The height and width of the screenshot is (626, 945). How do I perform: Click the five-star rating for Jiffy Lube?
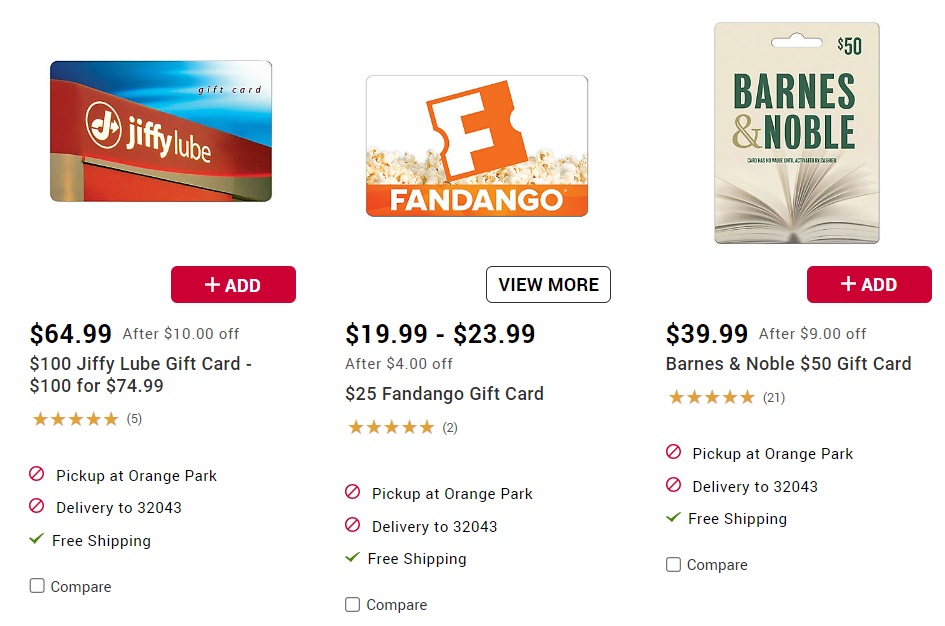75,419
